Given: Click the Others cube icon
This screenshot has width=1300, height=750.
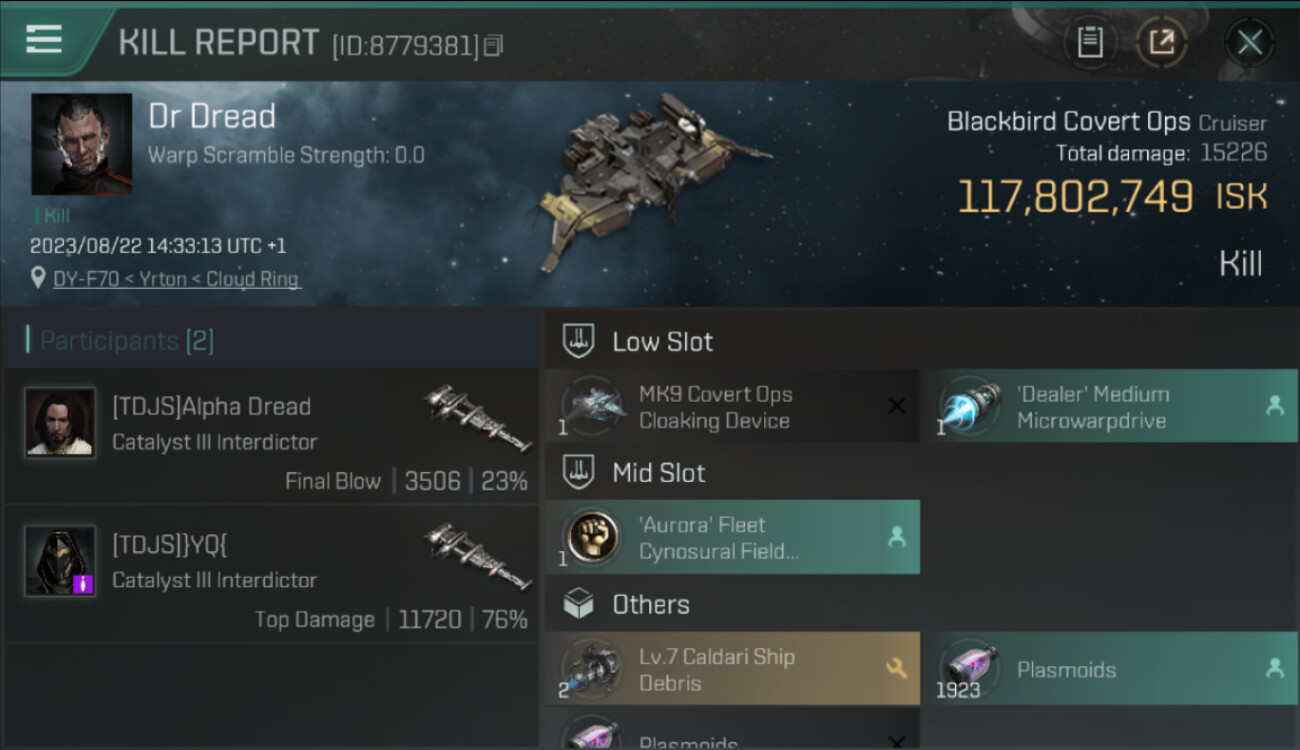Looking at the screenshot, I should [x=578, y=604].
